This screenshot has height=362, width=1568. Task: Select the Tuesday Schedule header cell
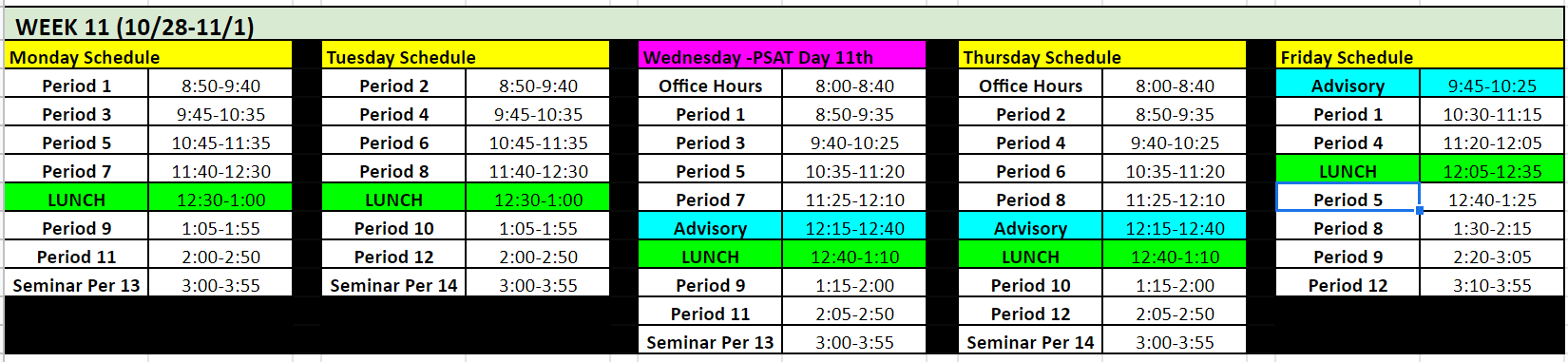(466, 56)
